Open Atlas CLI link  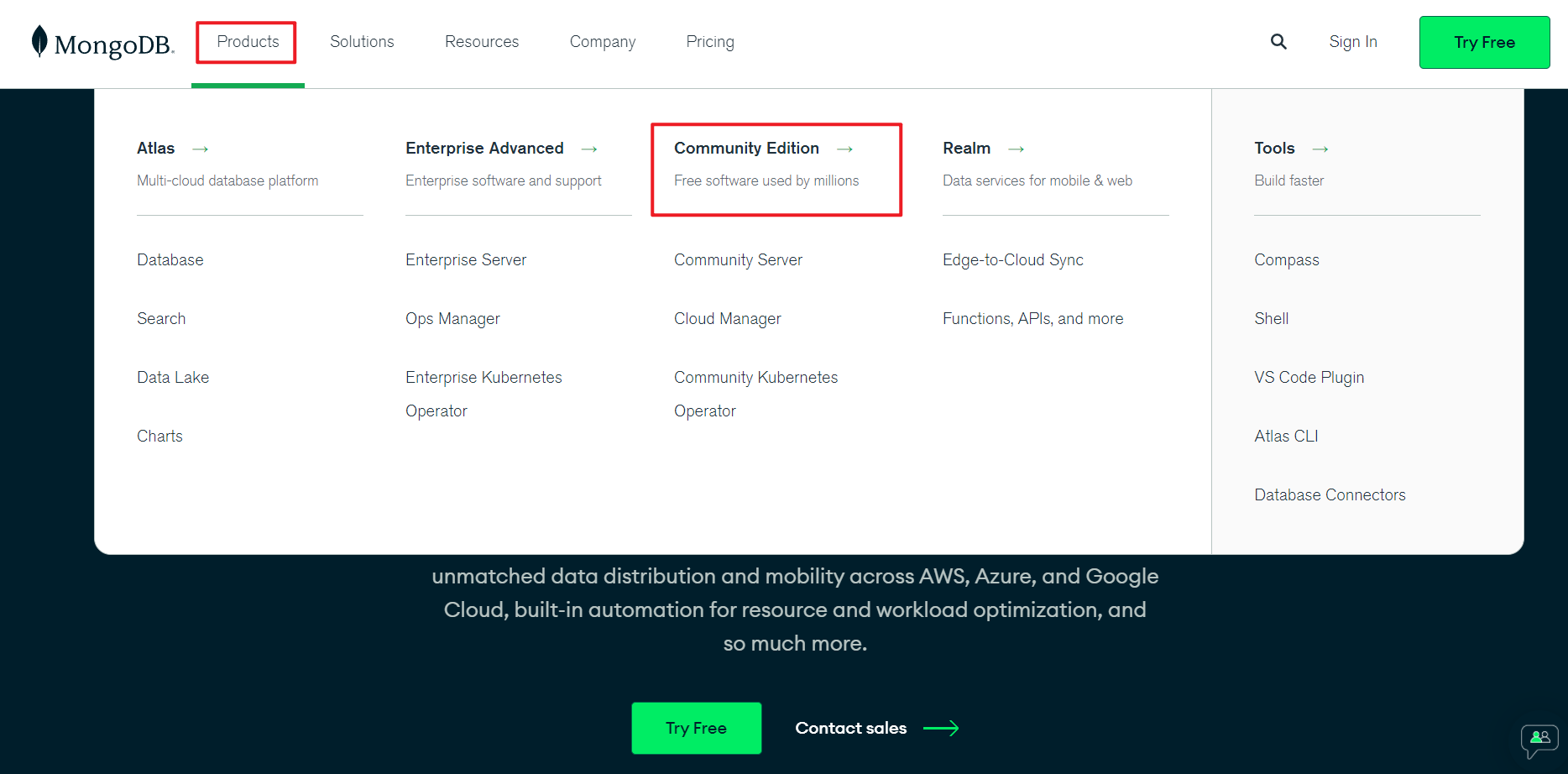[1286, 437]
